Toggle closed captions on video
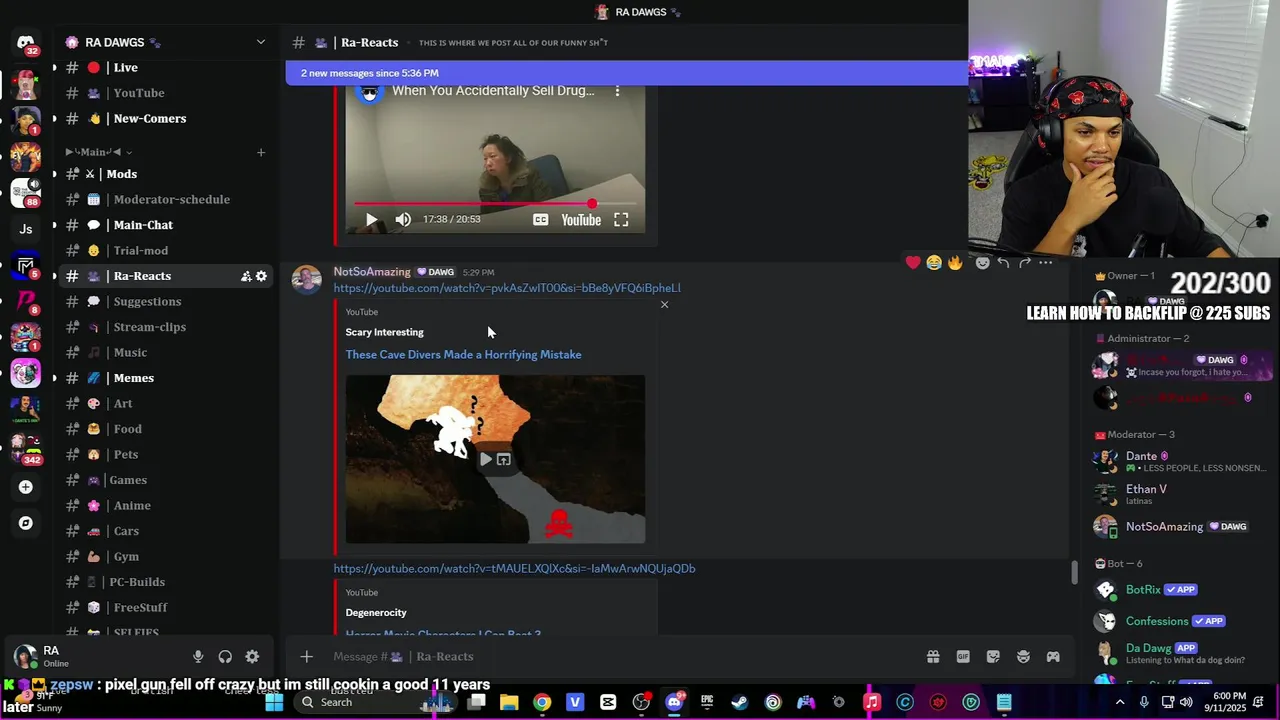Image resolution: width=1280 pixels, height=720 pixels. [541, 220]
